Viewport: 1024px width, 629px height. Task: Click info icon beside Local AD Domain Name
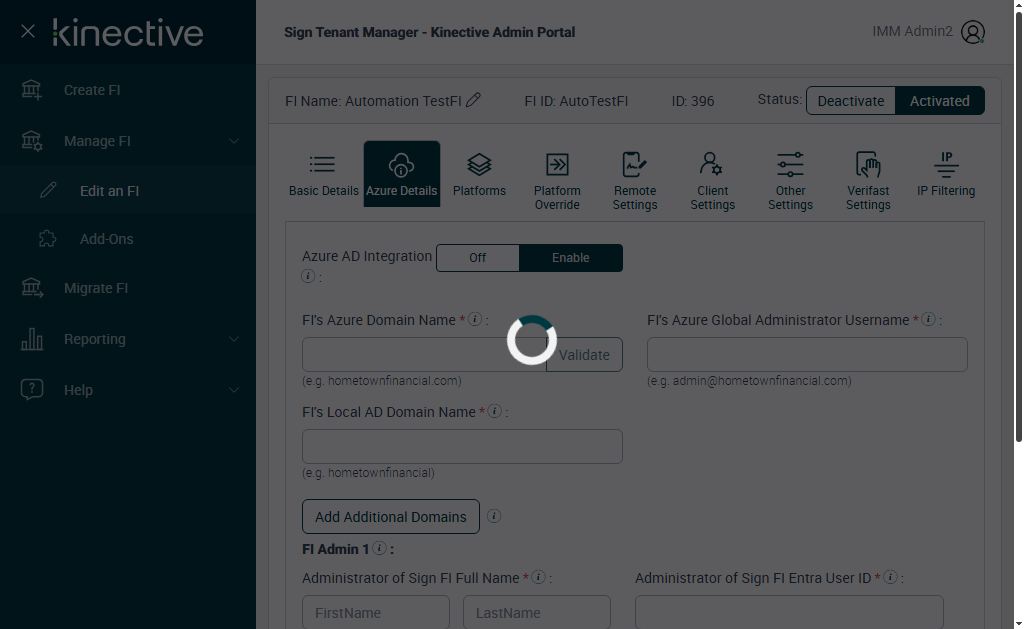click(x=495, y=411)
